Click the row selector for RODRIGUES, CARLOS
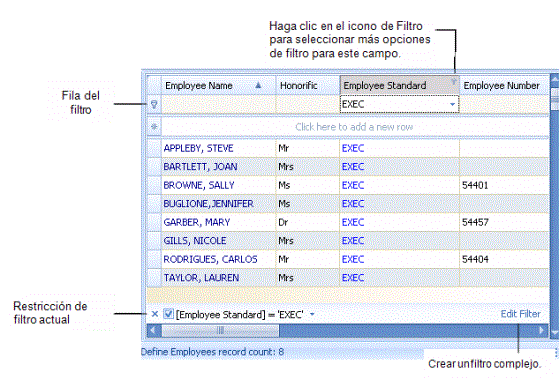 pyautogui.click(x=154, y=259)
